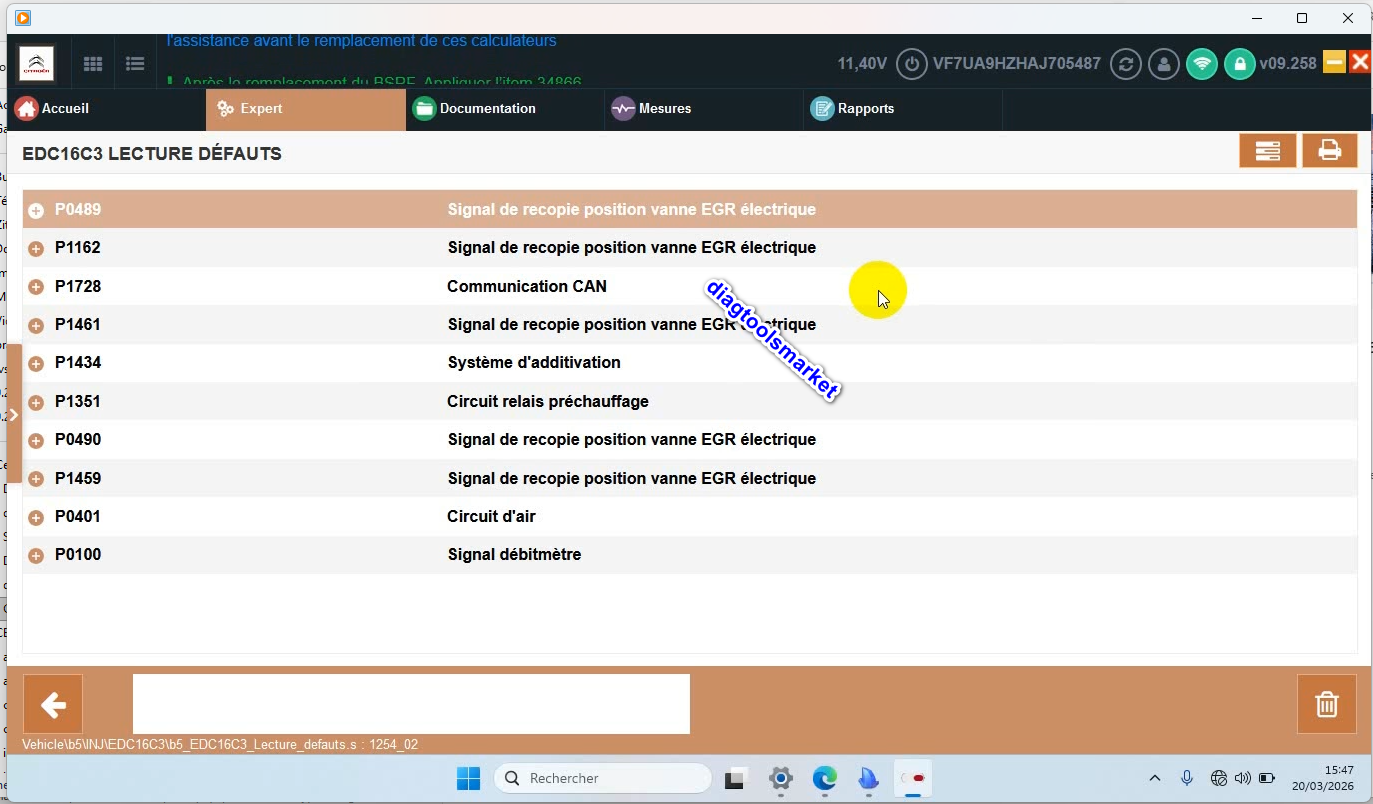The height and width of the screenshot is (804, 1373).
Task: Click the refresh icon beside the VIN number
Action: click(x=1125, y=63)
